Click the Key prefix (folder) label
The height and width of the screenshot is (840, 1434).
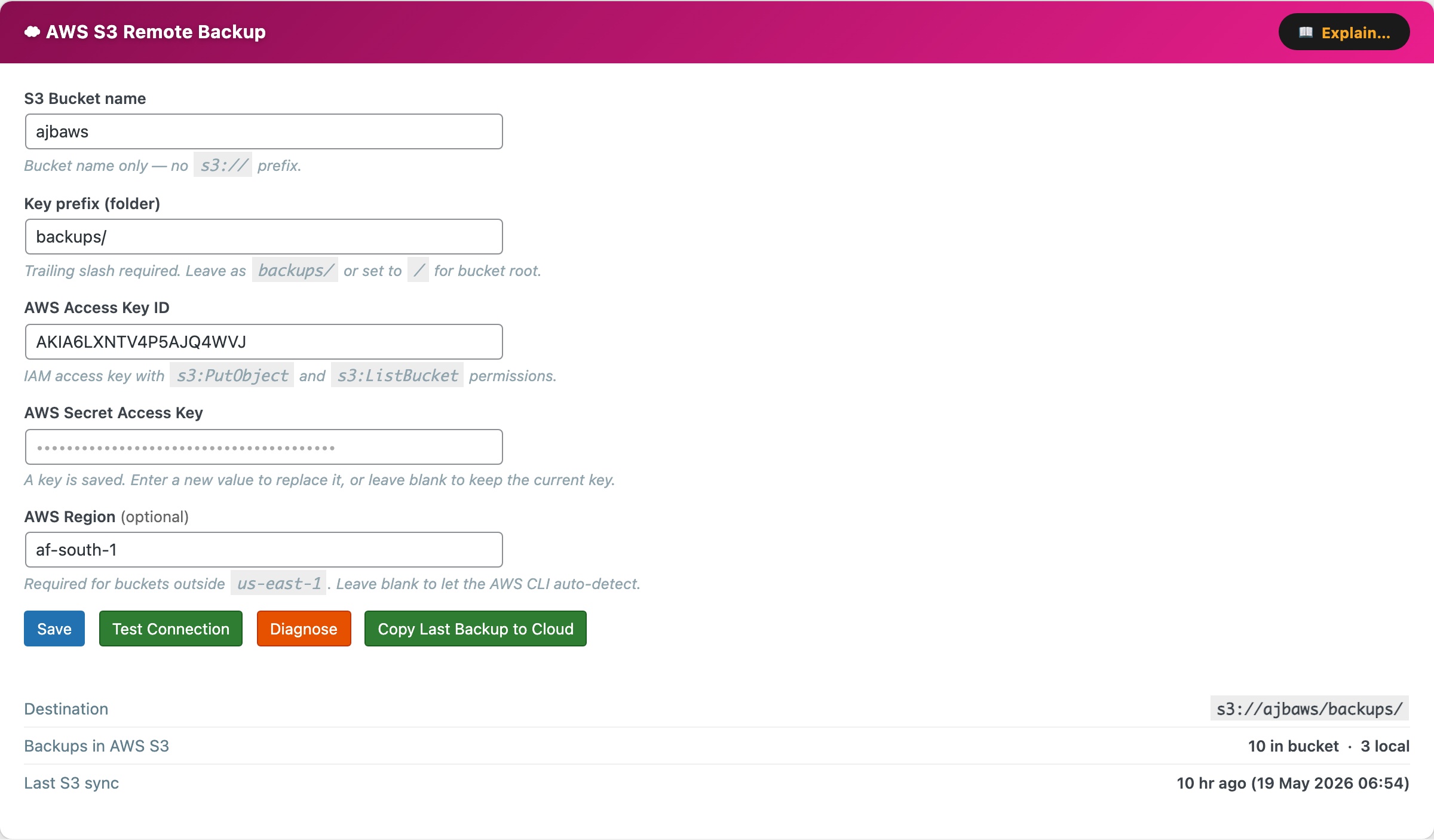(92, 203)
